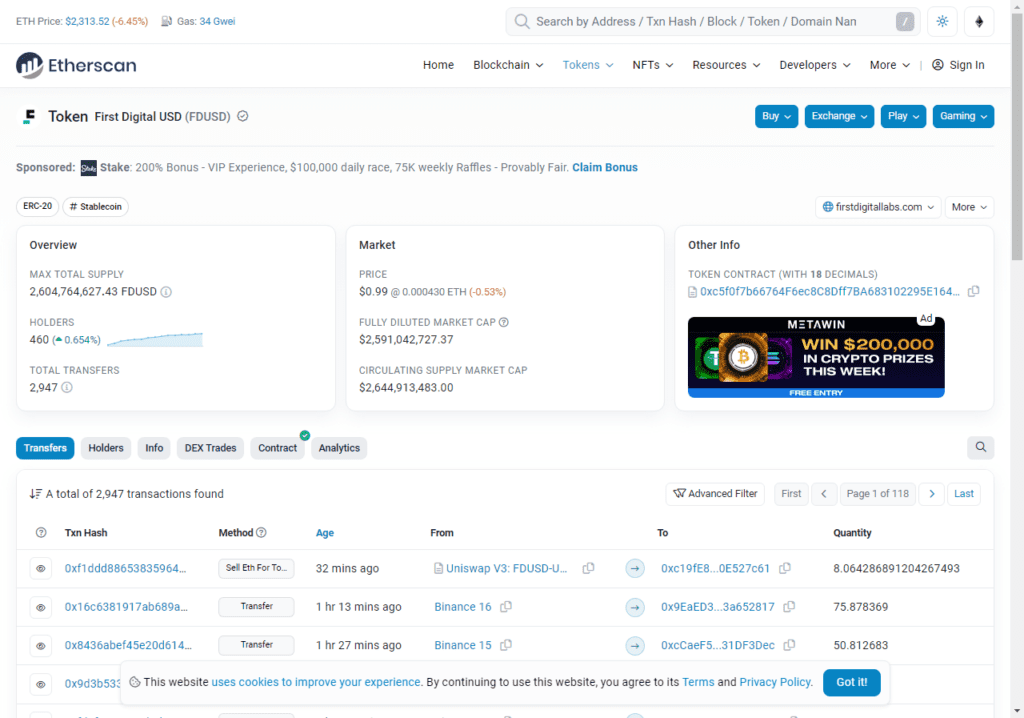The height and width of the screenshot is (718, 1024).
Task: Click the verified checkmark next to FDUSD
Action: [x=243, y=116]
